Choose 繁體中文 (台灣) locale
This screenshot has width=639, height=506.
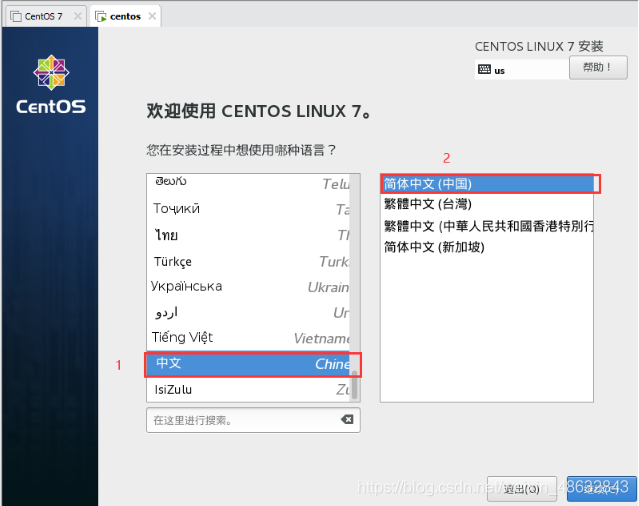tap(487, 204)
